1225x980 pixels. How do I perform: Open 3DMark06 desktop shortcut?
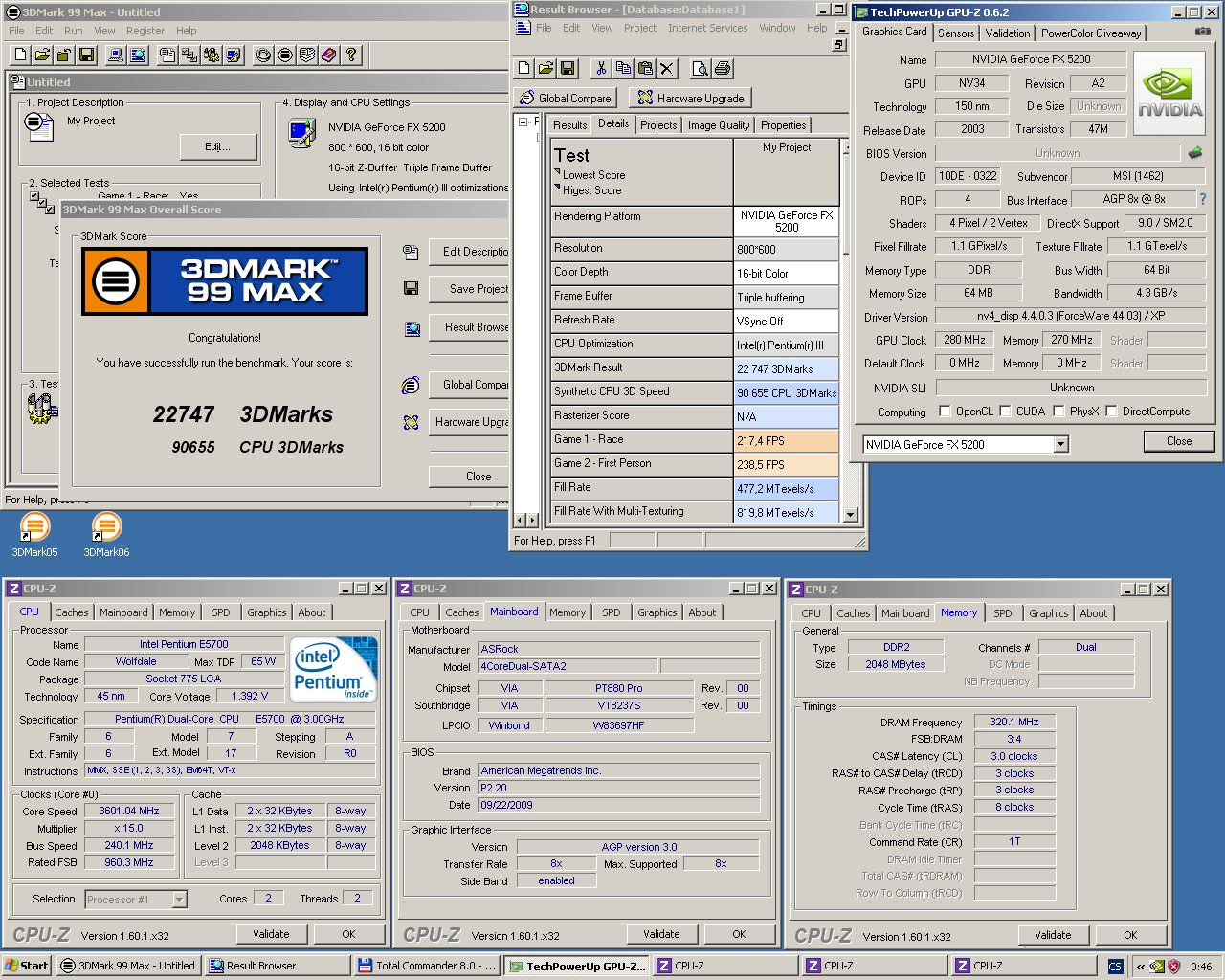[x=106, y=534]
